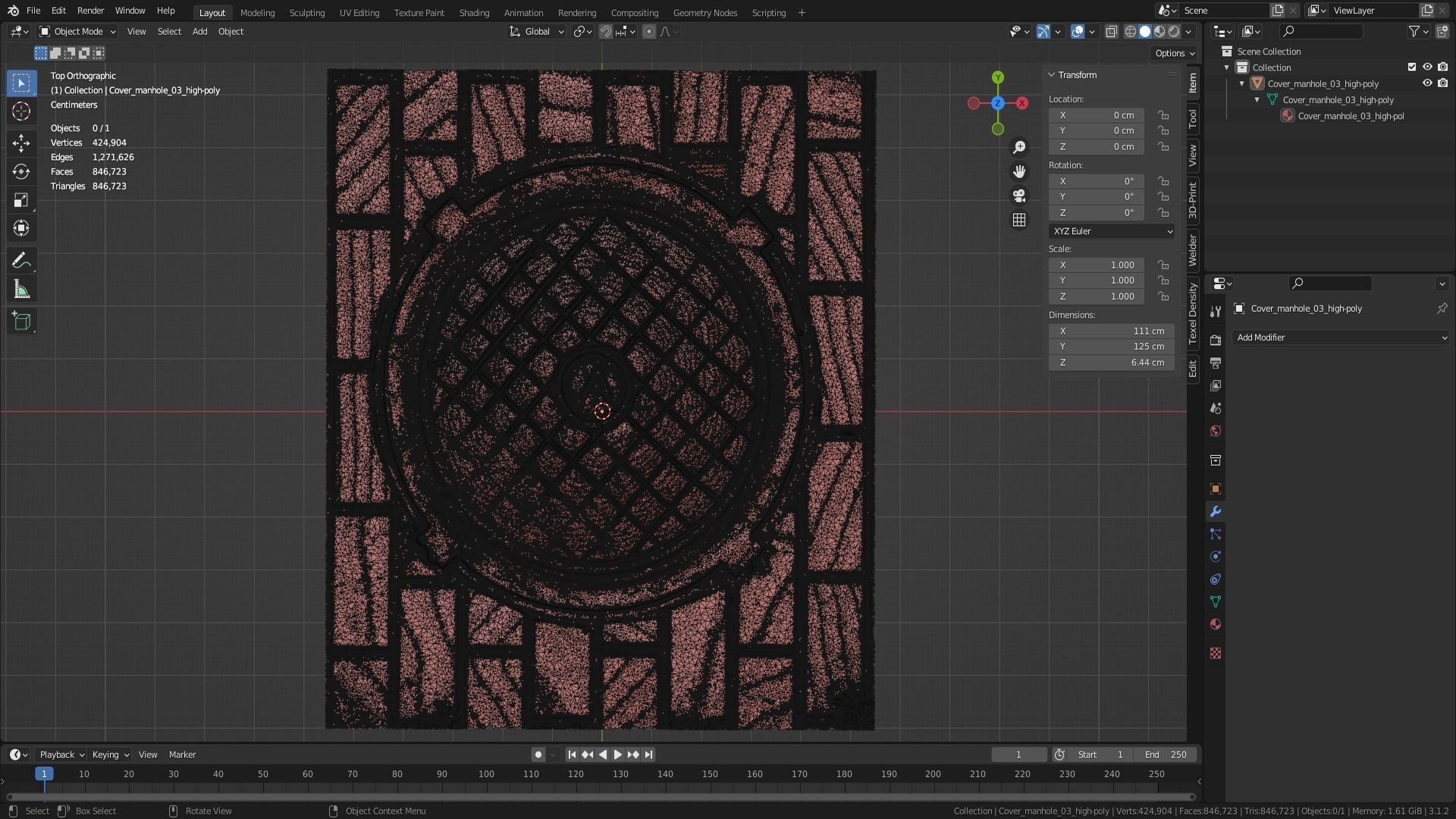Viewport: 1456px width, 819px height.
Task: Toggle snapping magnet
Action: point(606,31)
